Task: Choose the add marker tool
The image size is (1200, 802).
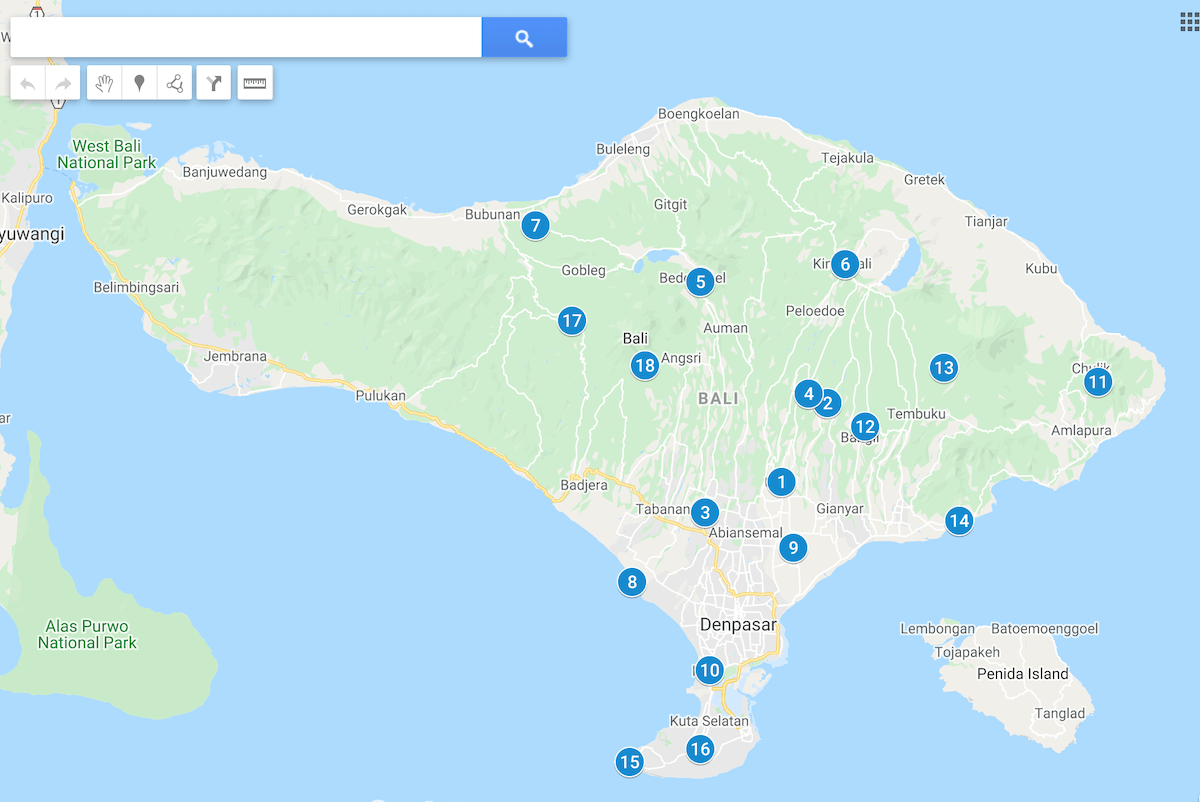Action: click(x=139, y=83)
